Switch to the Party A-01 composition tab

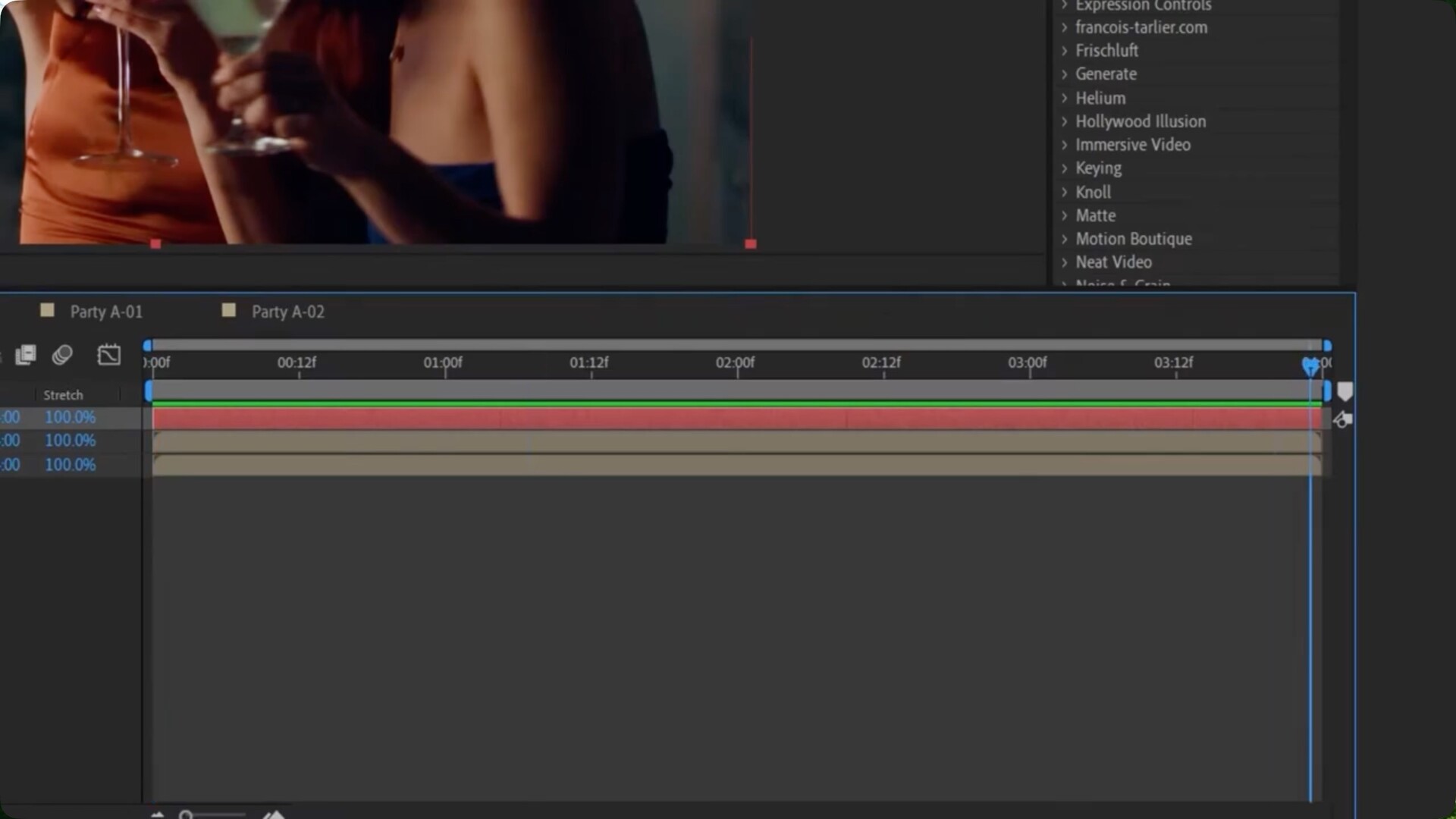pyautogui.click(x=106, y=312)
